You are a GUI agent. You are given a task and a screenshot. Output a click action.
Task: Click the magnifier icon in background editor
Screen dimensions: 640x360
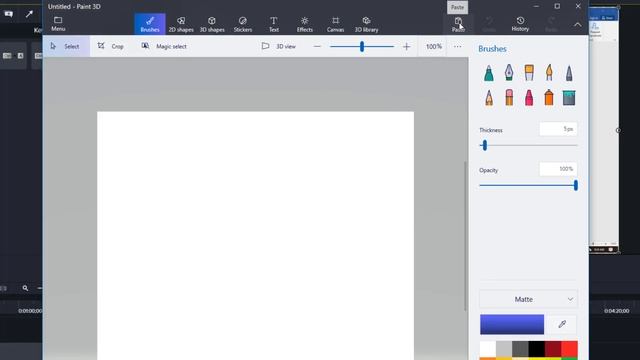pos(25,288)
